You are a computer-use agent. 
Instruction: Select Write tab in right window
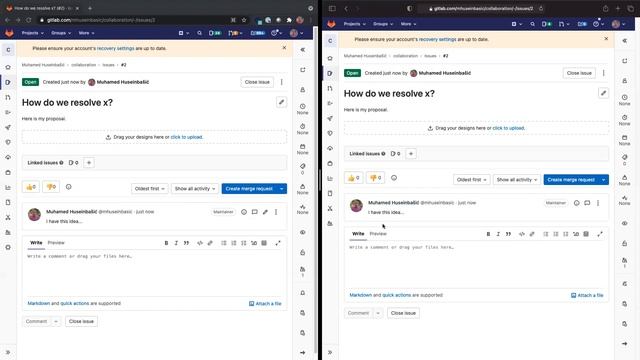[x=358, y=233]
